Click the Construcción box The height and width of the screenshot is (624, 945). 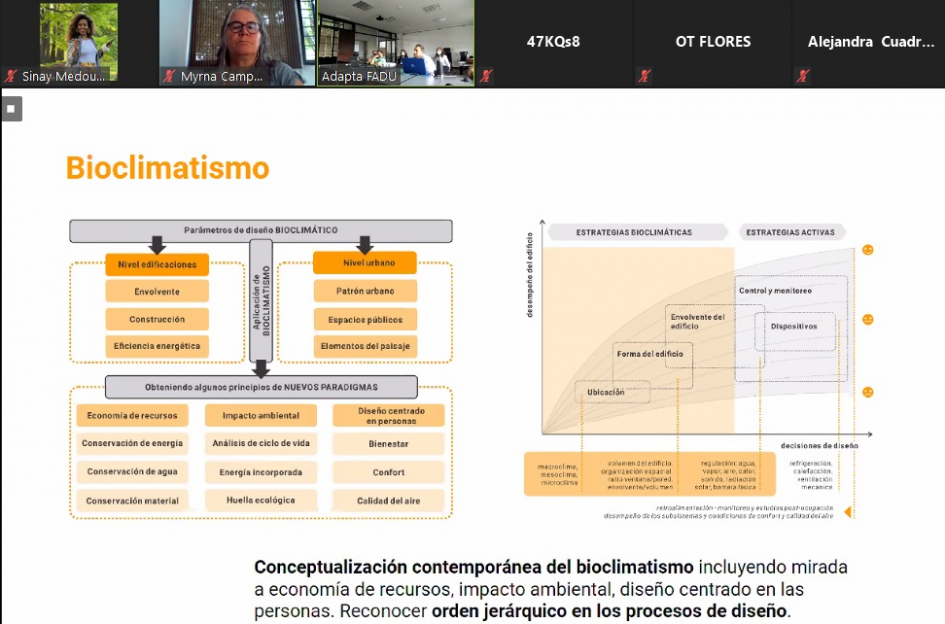[x=157, y=319]
